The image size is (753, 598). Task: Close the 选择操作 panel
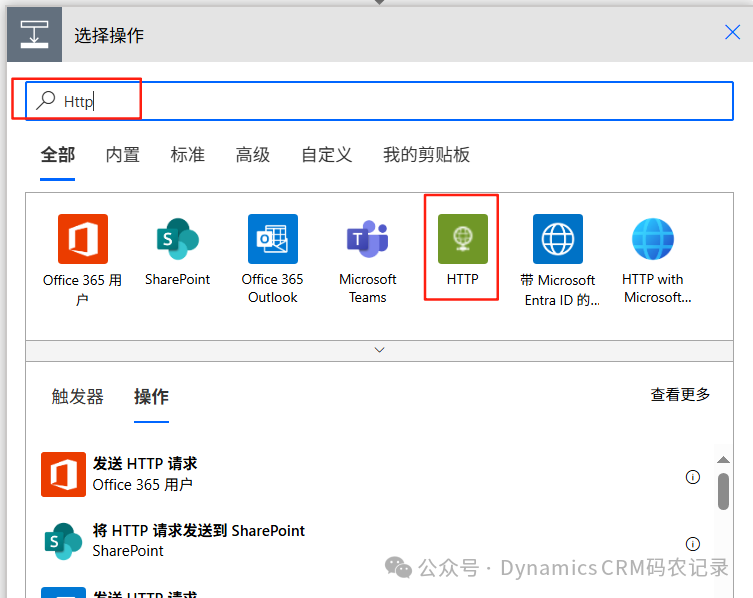click(x=732, y=33)
